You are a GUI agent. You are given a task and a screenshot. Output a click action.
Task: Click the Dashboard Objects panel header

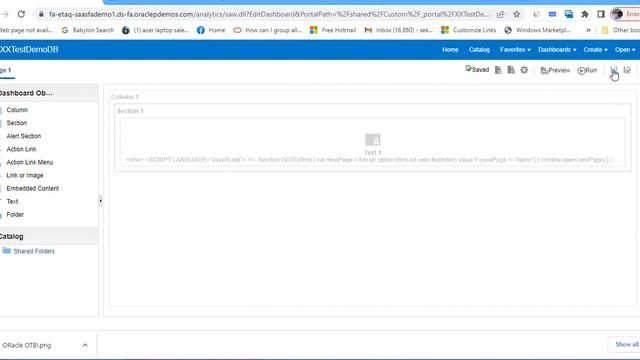[x=49, y=93]
